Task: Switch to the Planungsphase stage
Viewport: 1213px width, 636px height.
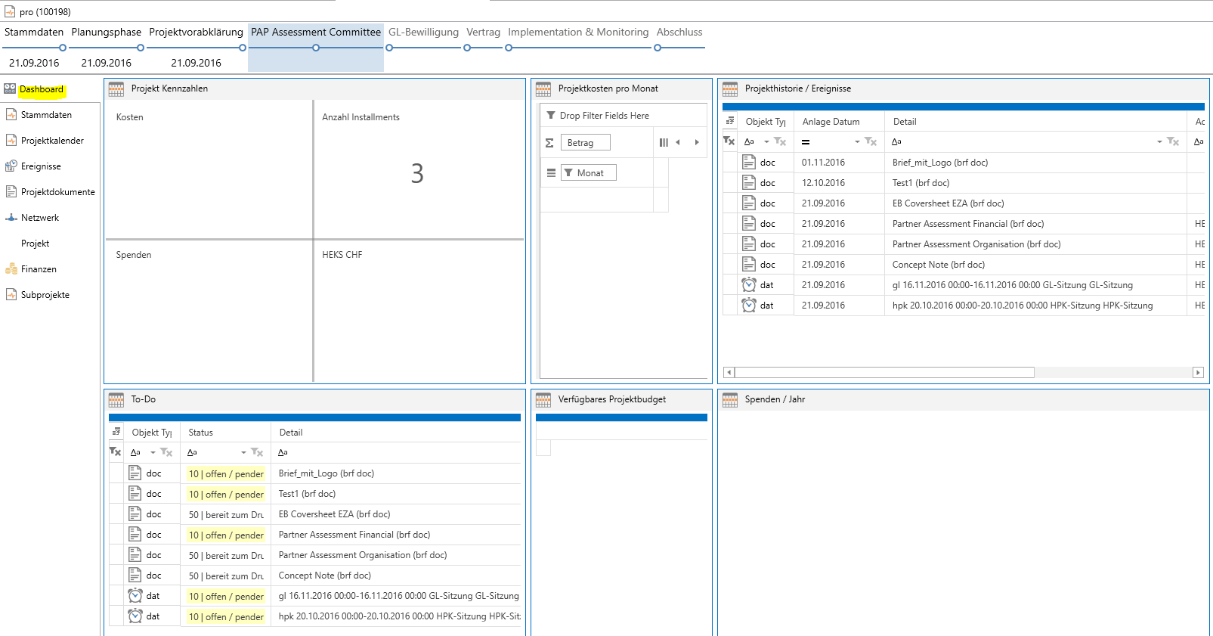Action: (106, 32)
